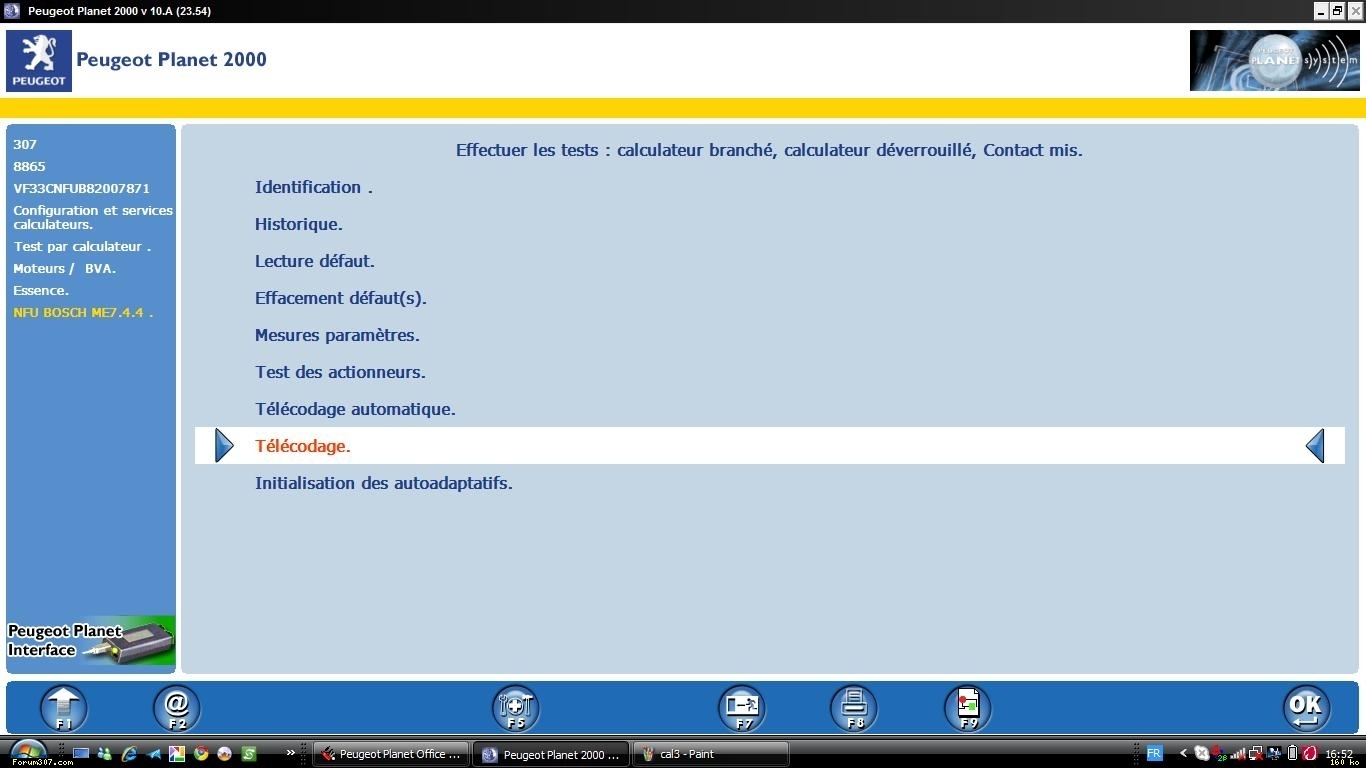The width and height of the screenshot is (1366, 768).
Task: Open the Historique entry
Action: coord(298,225)
